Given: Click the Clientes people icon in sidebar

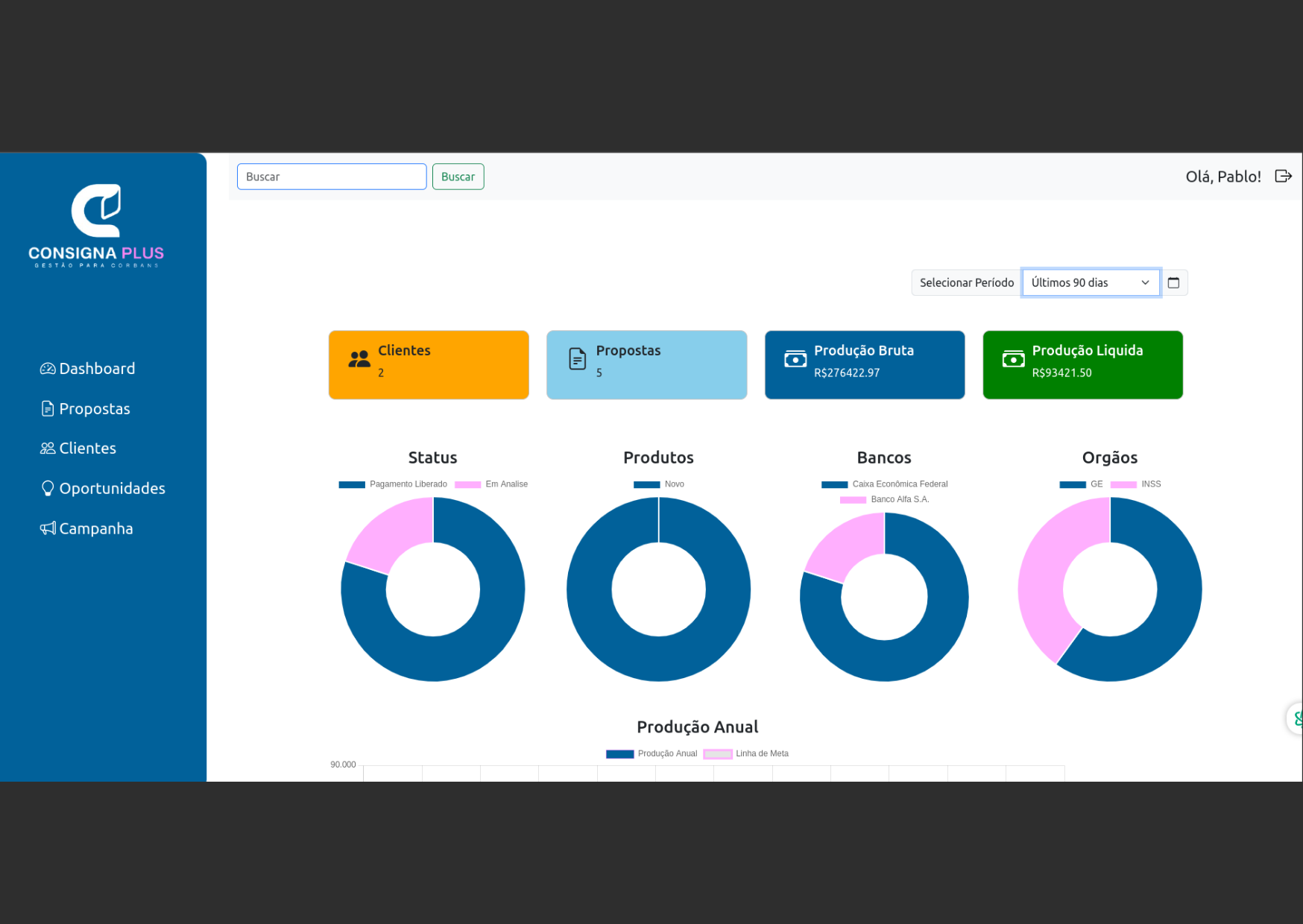Looking at the screenshot, I should click(x=48, y=448).
